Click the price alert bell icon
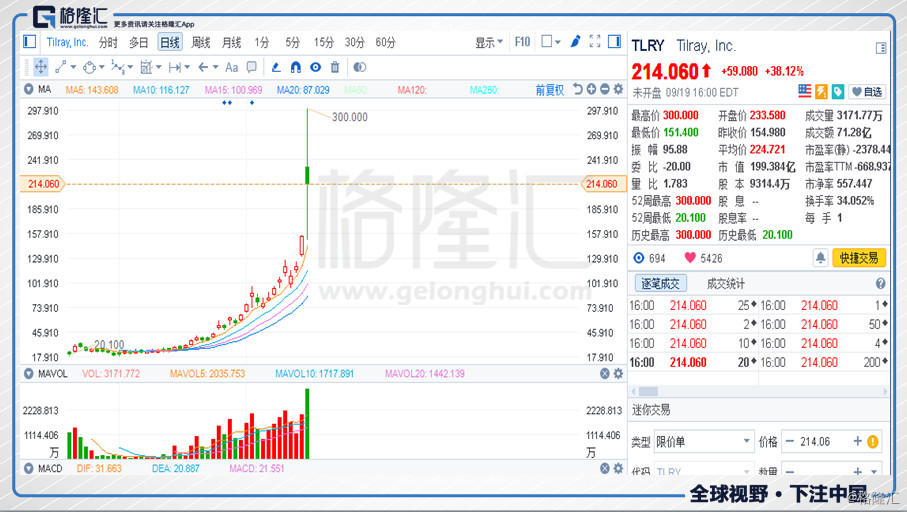907x512 pixels. point(820,258)
